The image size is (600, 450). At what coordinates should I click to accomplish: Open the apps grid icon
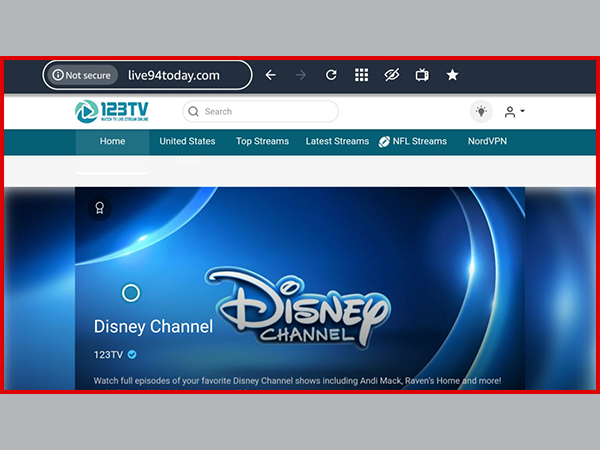[361, 75]
